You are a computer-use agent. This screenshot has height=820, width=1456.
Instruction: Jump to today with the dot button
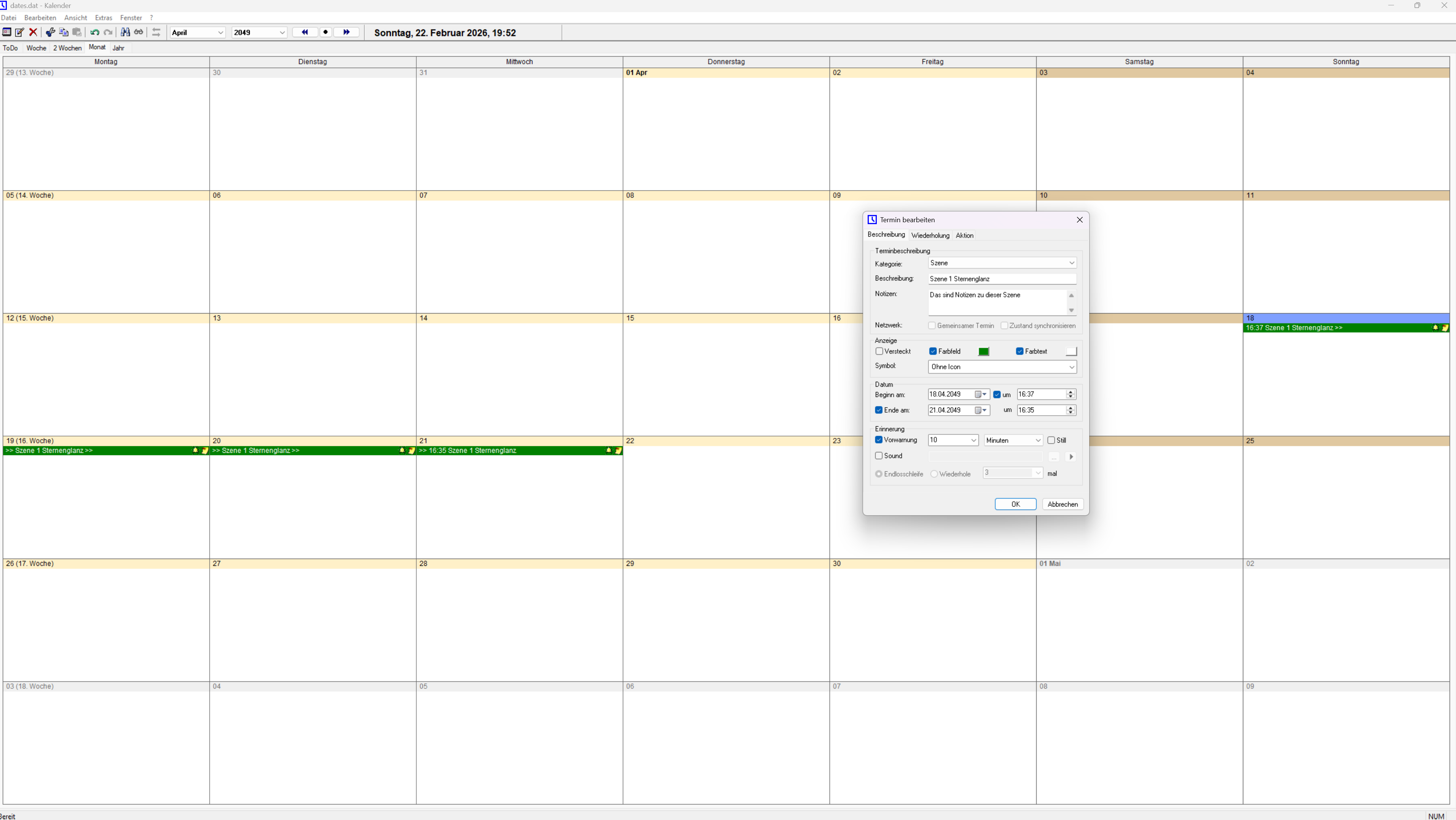click(x=326, y=32)
